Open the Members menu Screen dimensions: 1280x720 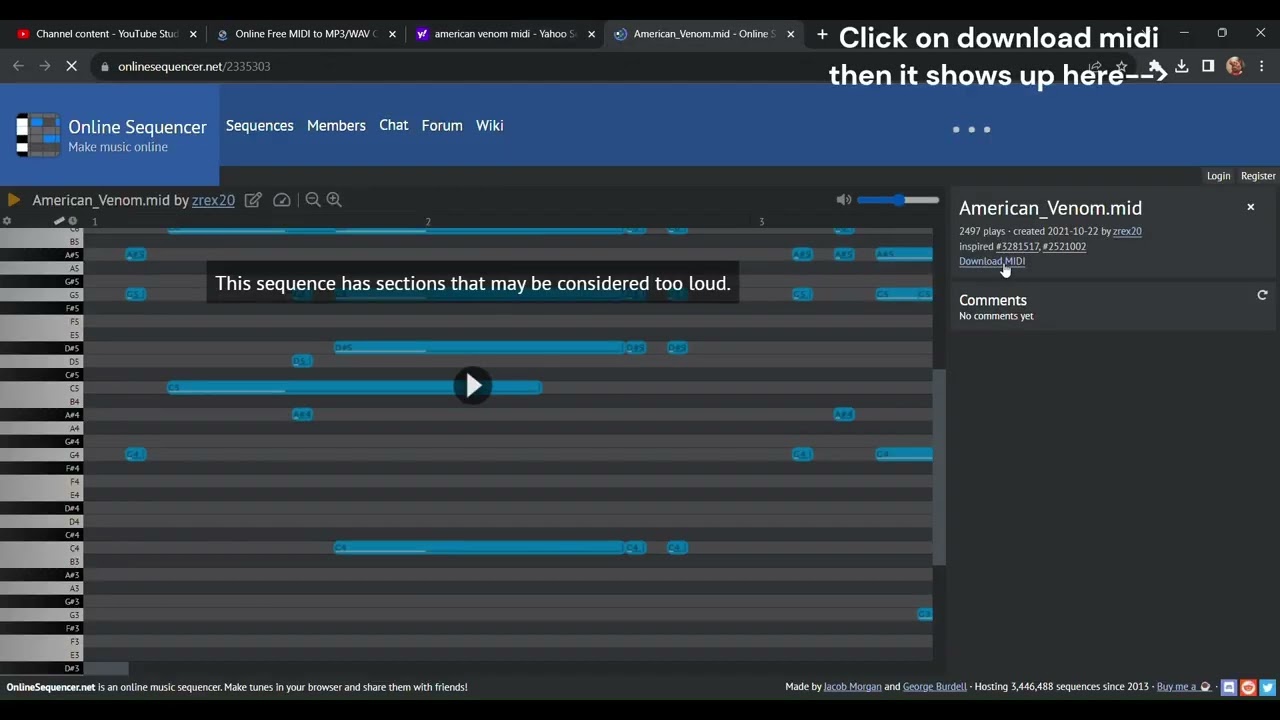pos(336,125)
